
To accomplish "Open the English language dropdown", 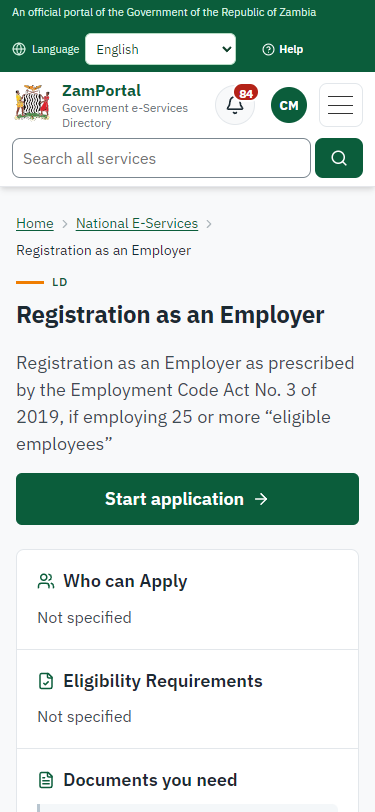I will (161, 49).
